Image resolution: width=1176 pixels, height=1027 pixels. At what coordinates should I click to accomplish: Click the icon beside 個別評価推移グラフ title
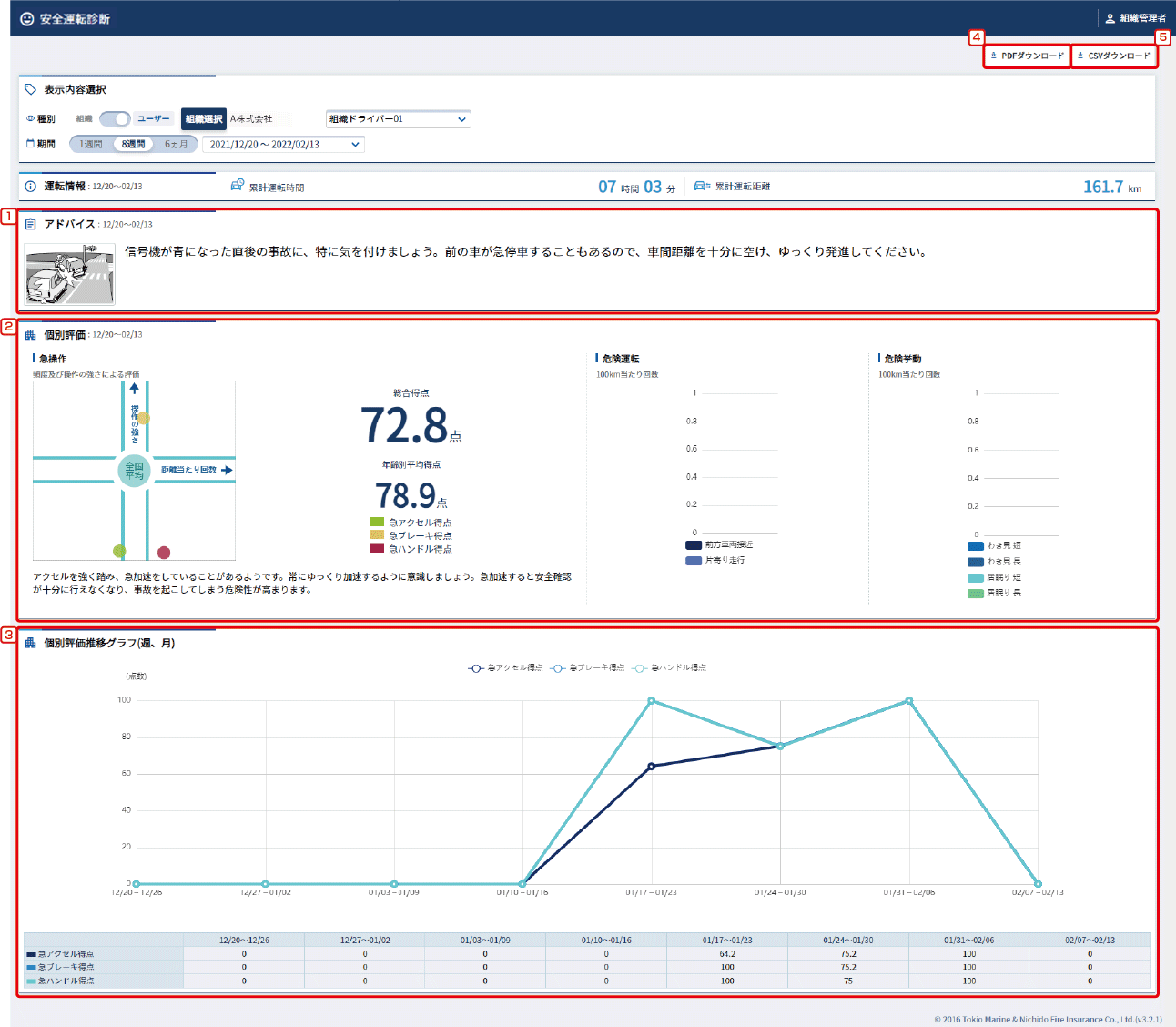coord(31,643)
